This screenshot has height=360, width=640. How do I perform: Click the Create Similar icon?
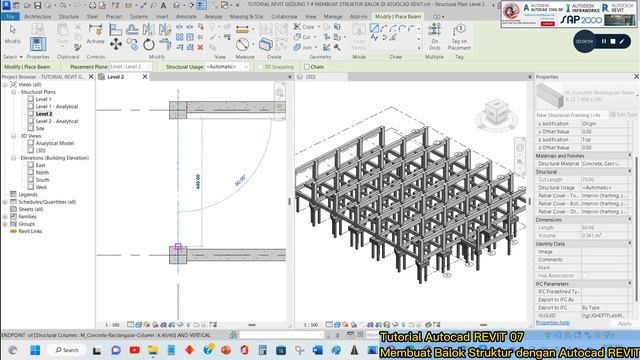click(266, 44)
